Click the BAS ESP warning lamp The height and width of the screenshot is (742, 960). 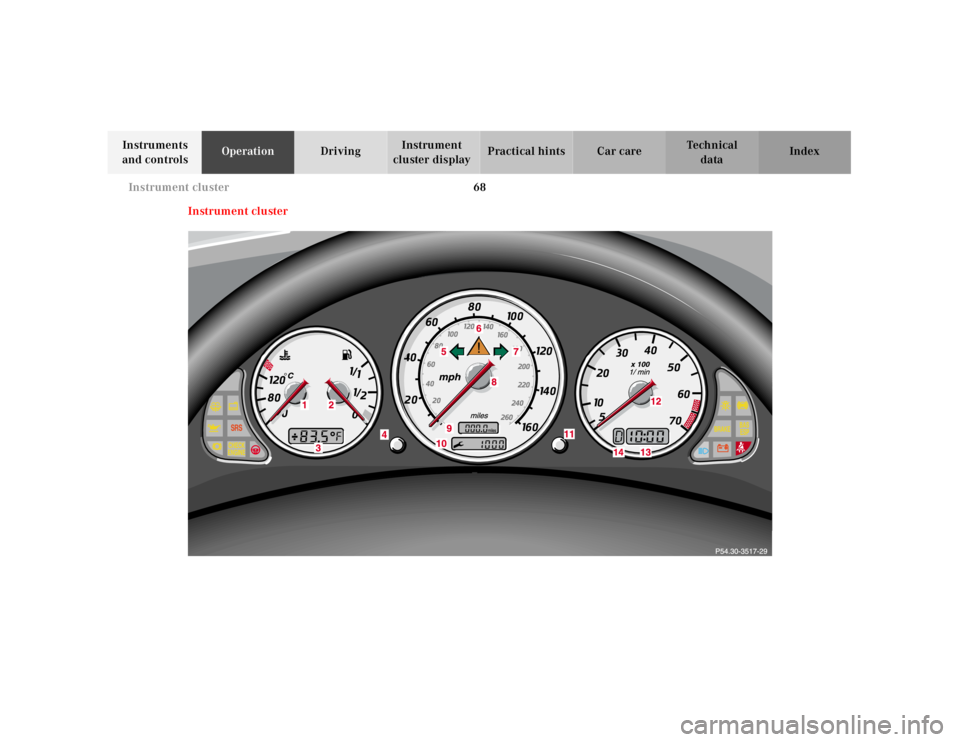tap(744, 428)
